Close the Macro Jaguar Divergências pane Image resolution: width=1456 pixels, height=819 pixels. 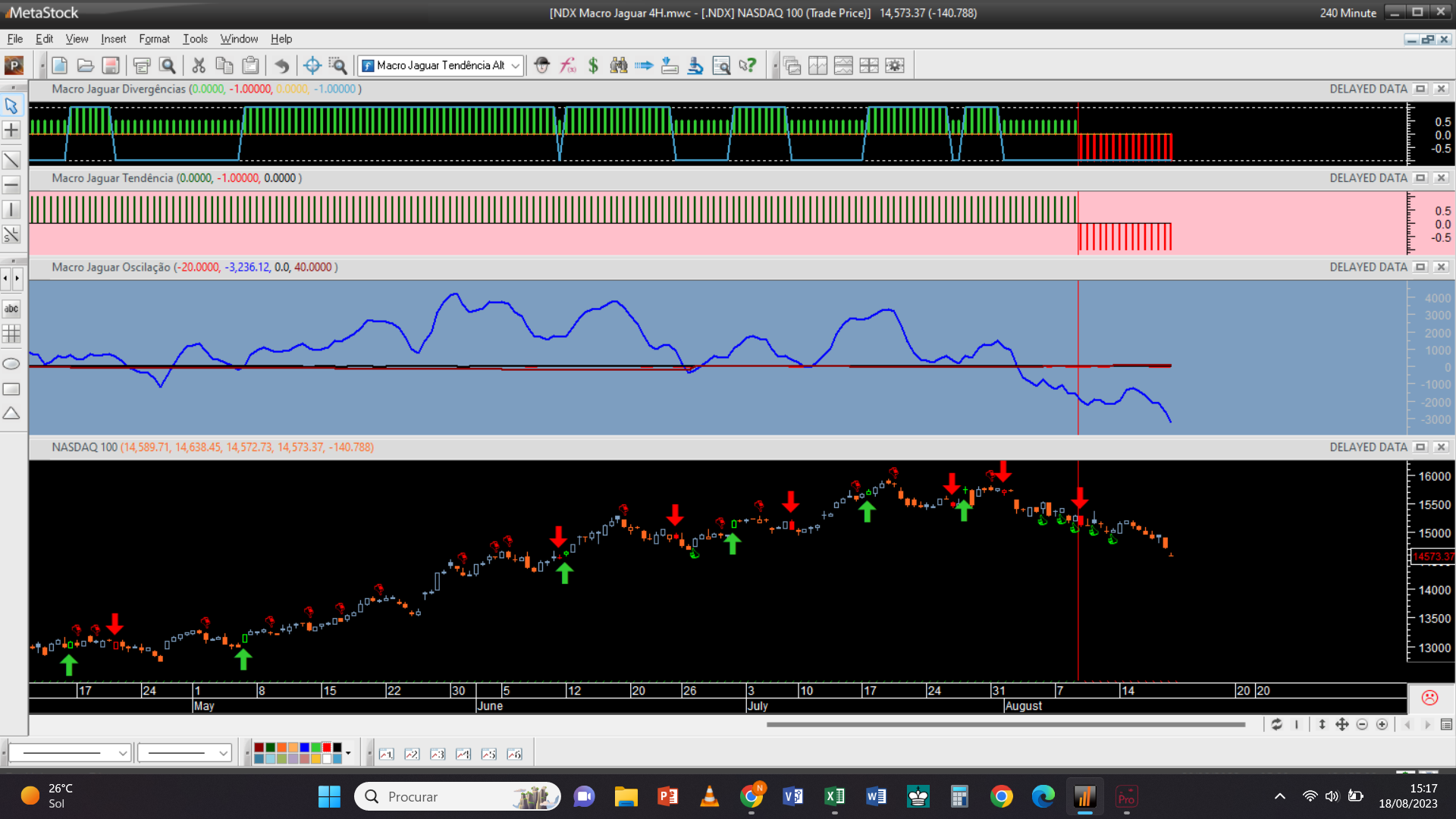click(x=1442, y=89)
